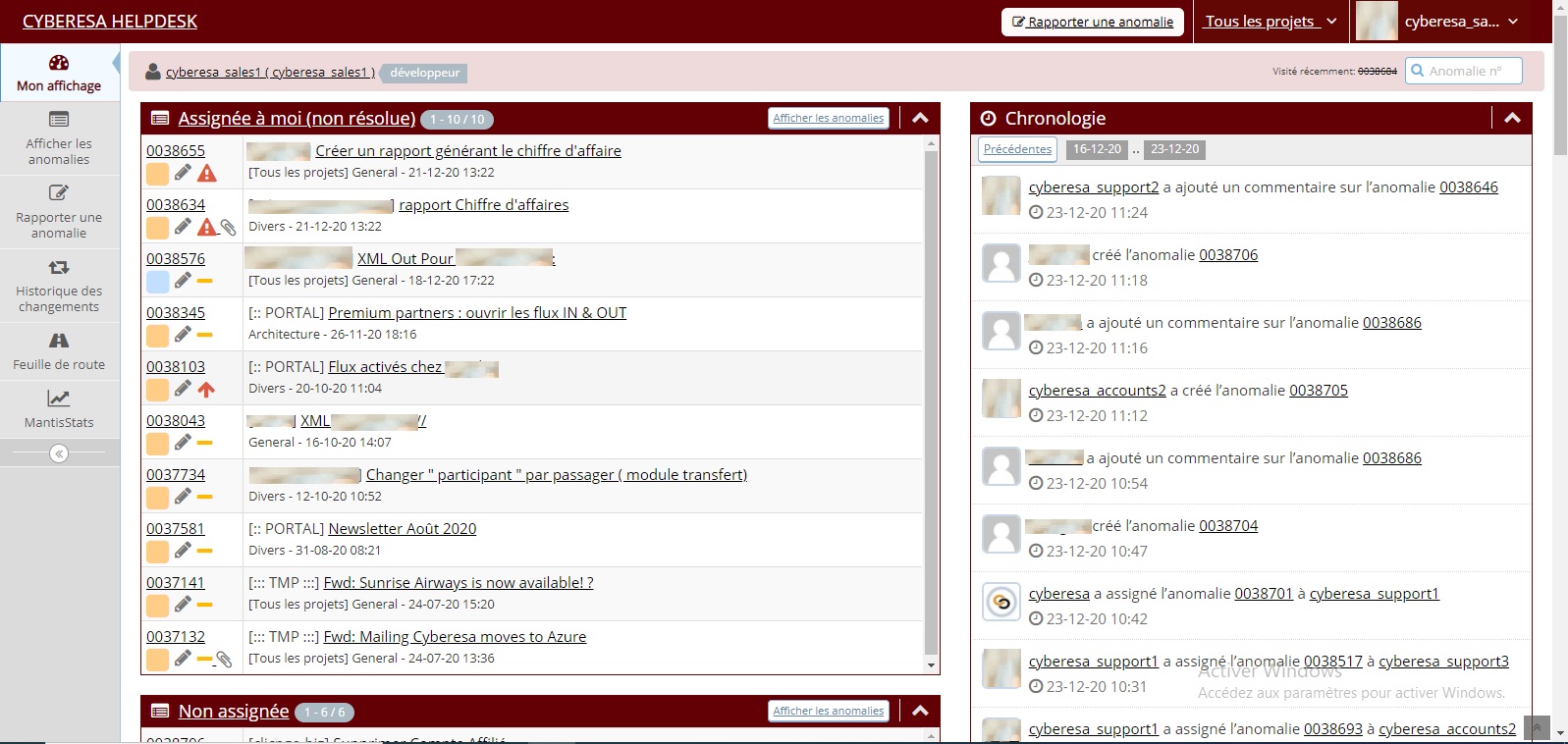This screenshot has height=744, width=1568.
Task: Edit issue 0038043 via pencil icon
Action: [x=183, y=443]
